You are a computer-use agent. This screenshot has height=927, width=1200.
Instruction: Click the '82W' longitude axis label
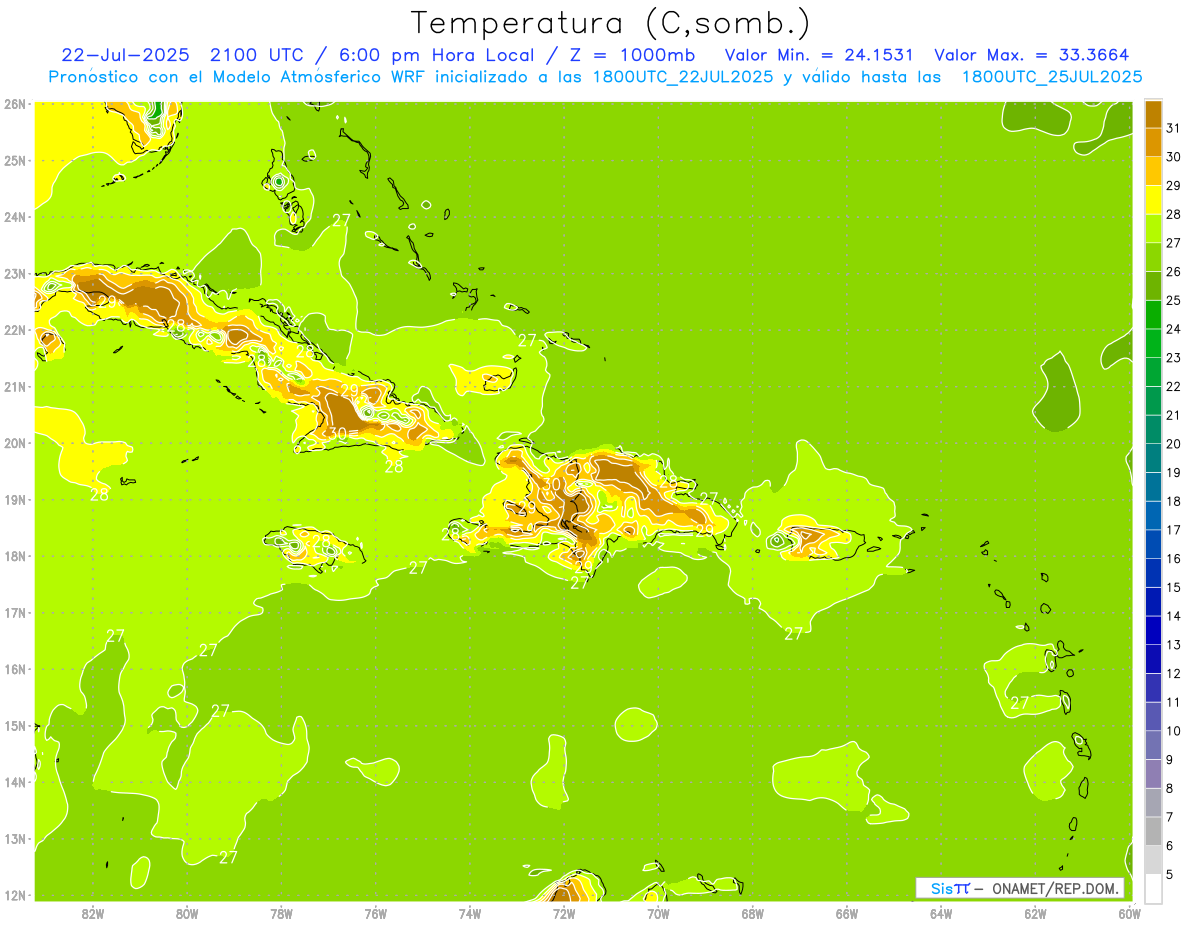pos(93,913)
